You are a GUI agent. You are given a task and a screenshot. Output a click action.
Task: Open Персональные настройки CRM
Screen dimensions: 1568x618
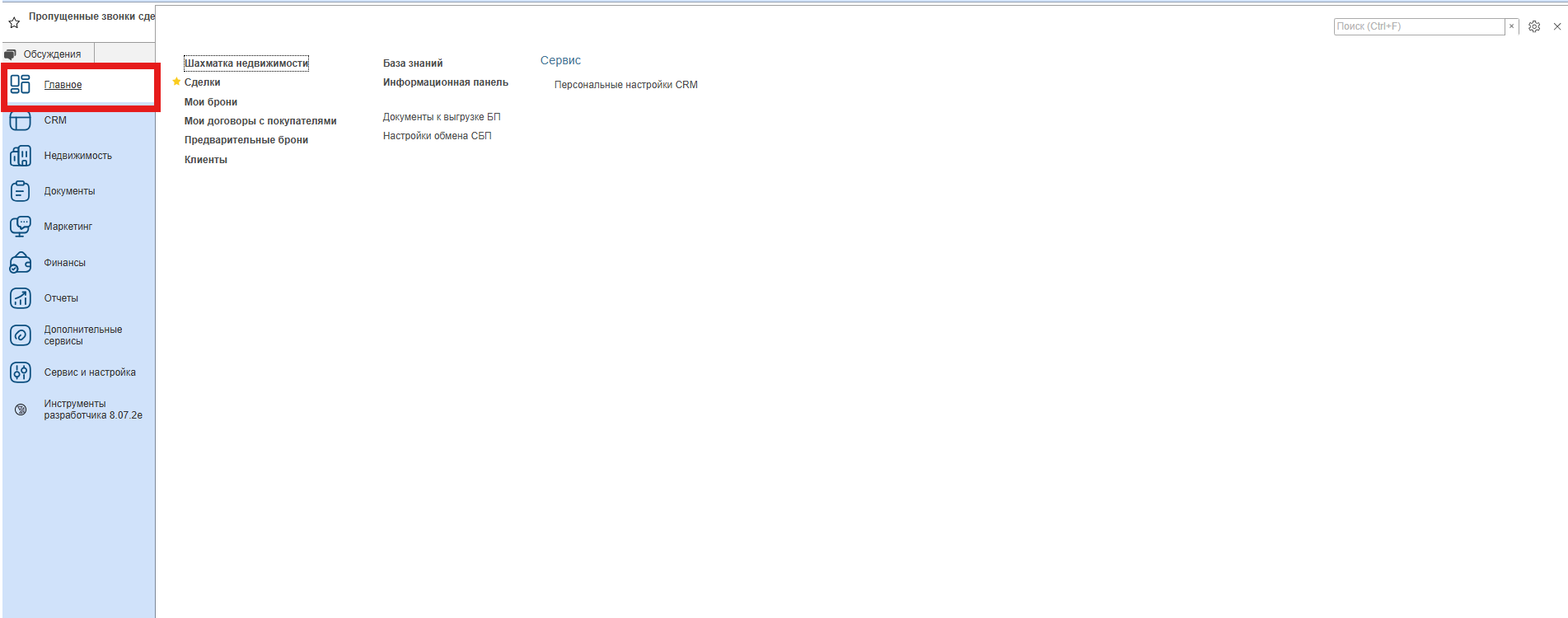pyautogui.click(x=625, y=85)
